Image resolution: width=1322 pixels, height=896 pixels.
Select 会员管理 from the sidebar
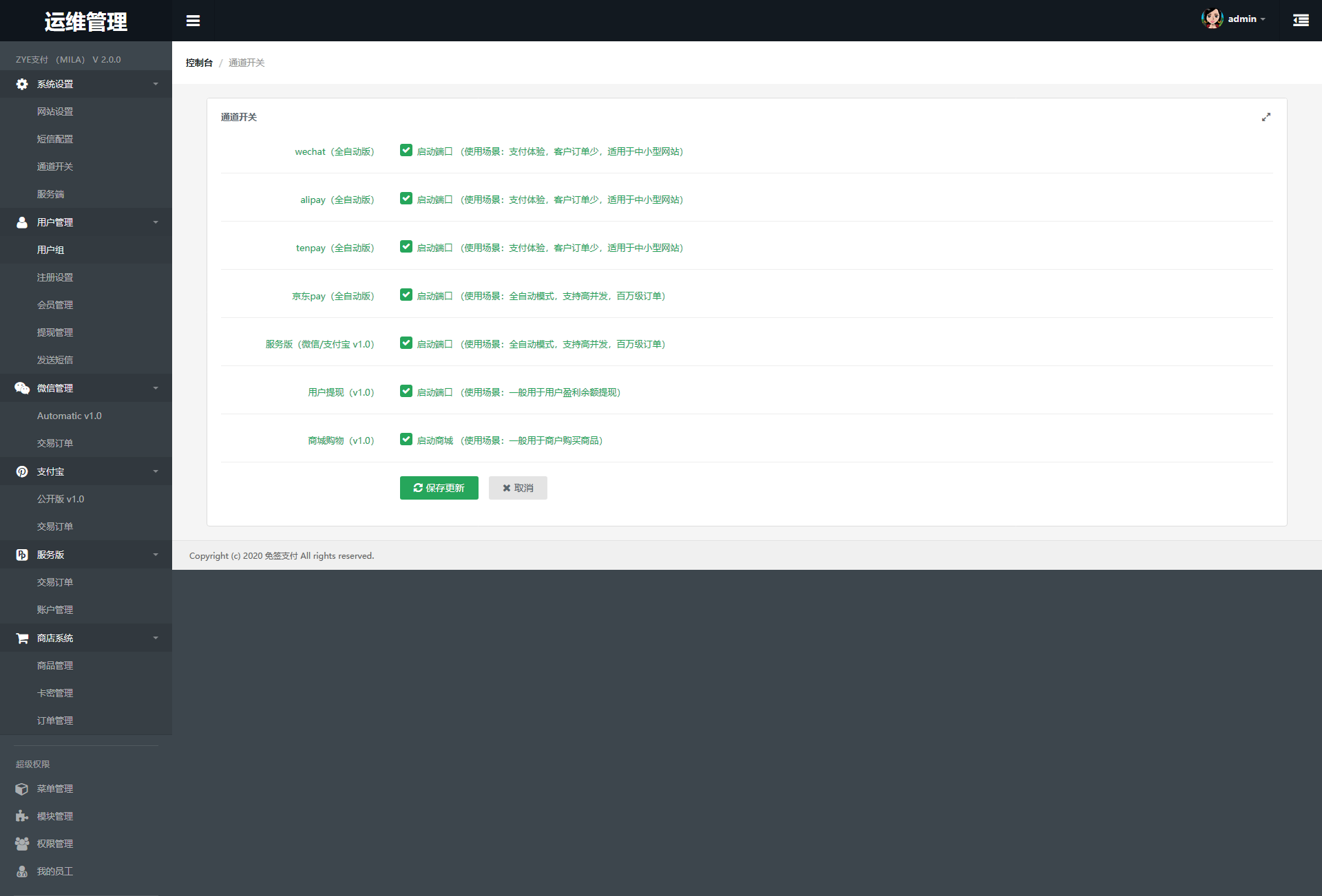coord(55,305)
